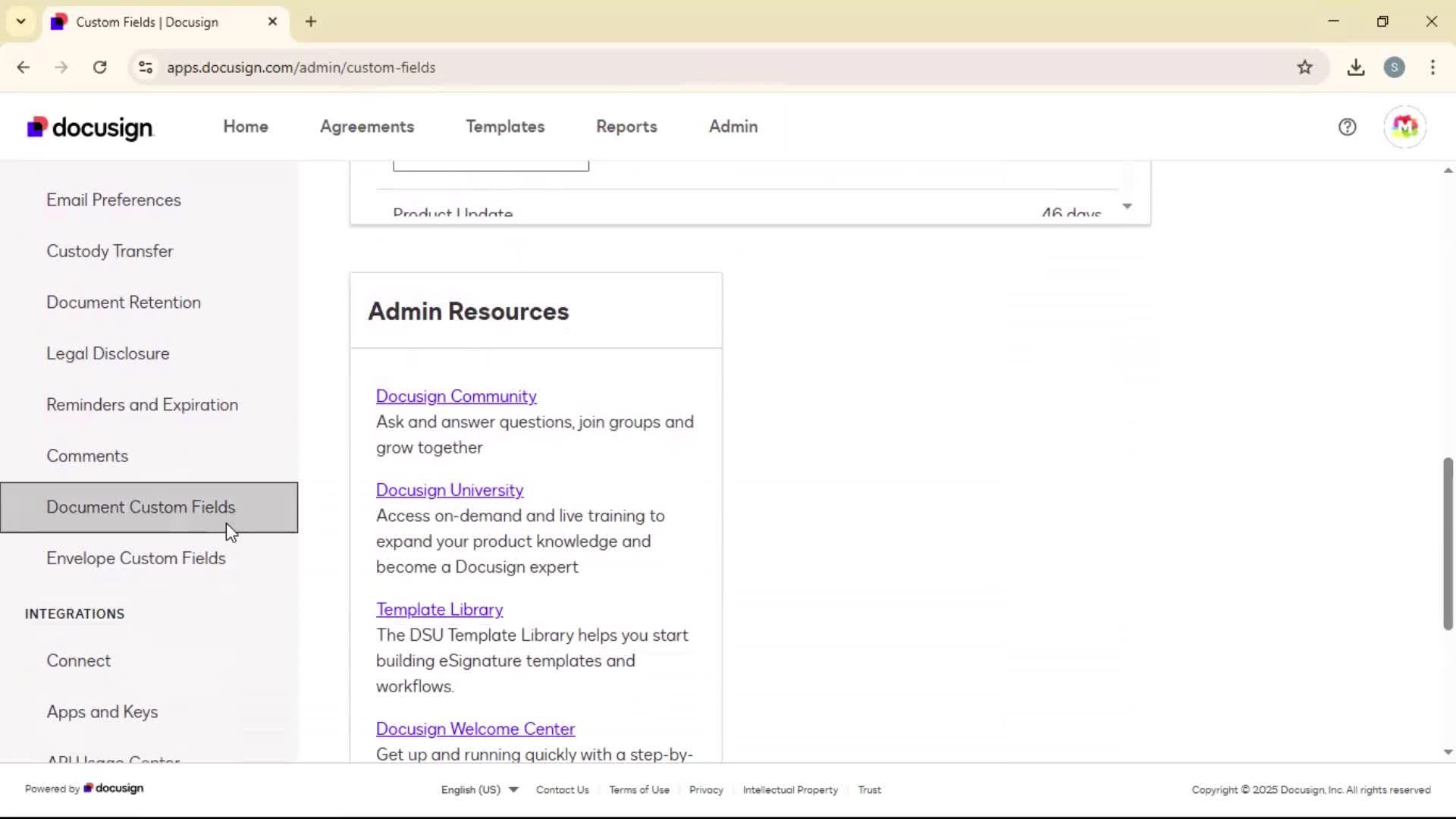Image resolution: width=1456 pixels, height=819 pixels.
Task: Open the Chrome profile S icon
Action: (1394, 67)
